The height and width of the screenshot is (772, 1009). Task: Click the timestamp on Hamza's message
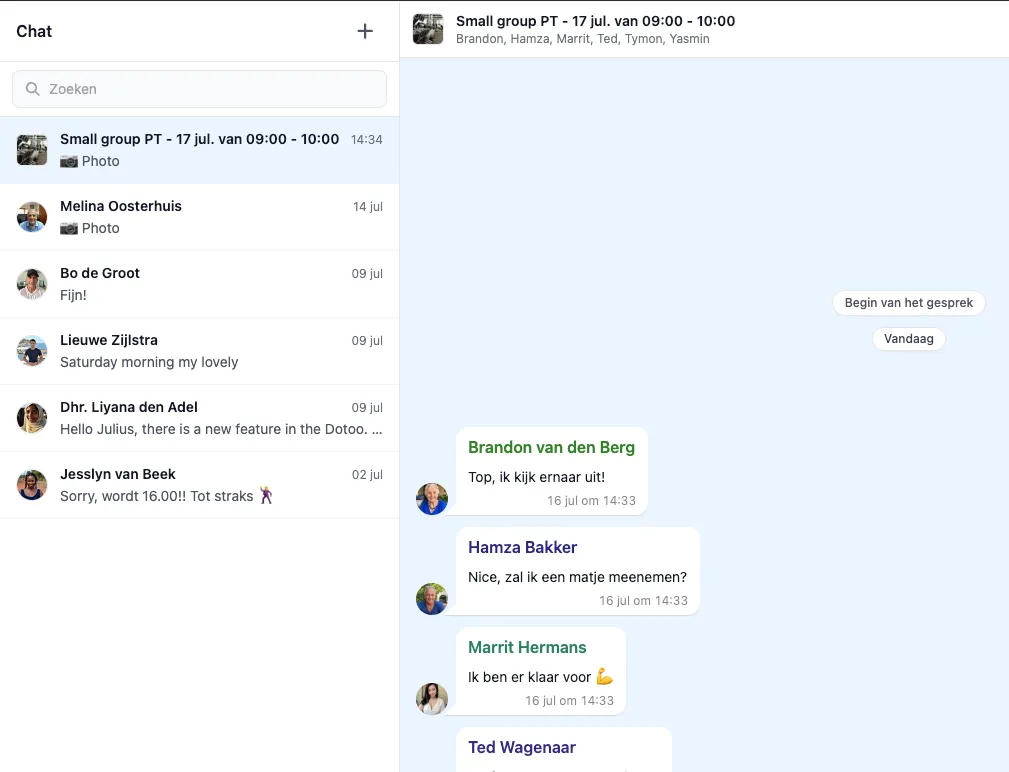pos(643,600)
